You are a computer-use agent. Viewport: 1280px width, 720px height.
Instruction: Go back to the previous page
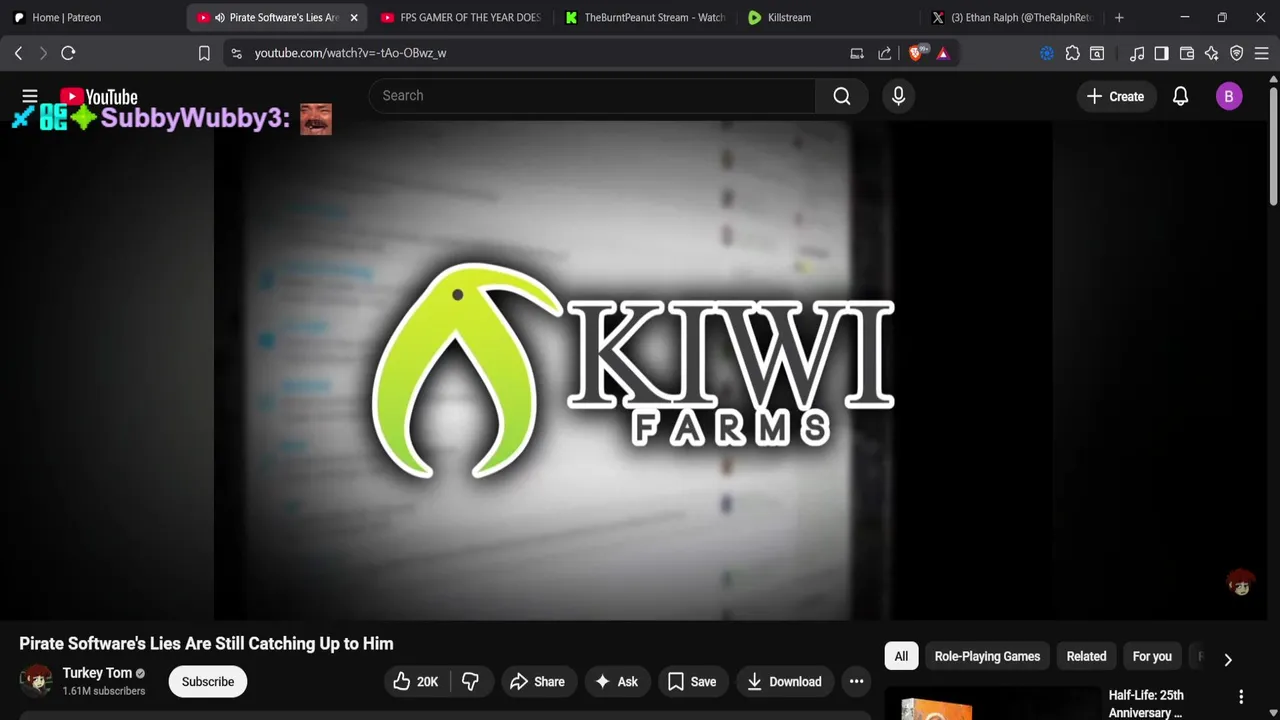(x=18, y=53)
